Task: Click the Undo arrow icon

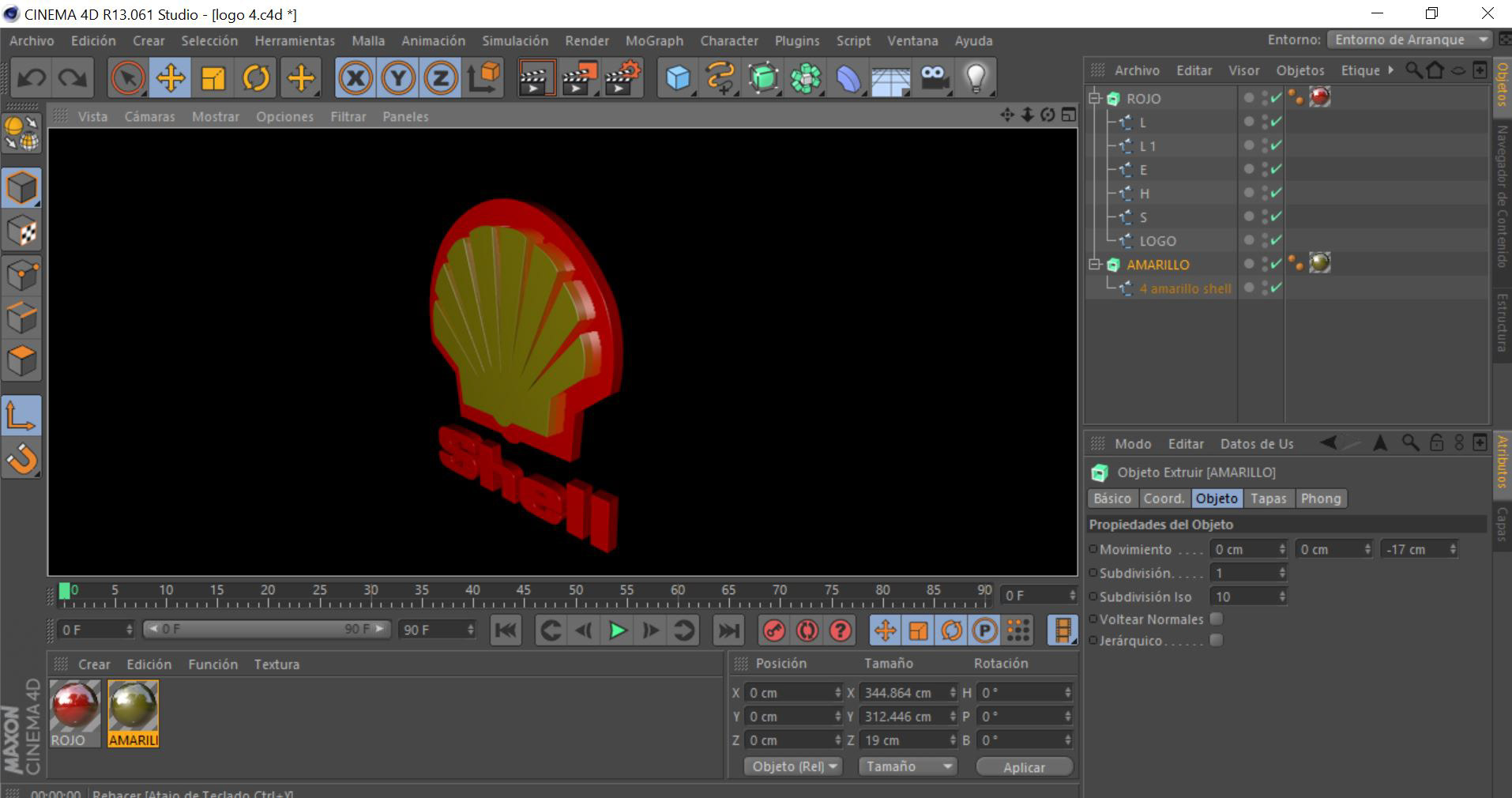Action: point(32,78)
